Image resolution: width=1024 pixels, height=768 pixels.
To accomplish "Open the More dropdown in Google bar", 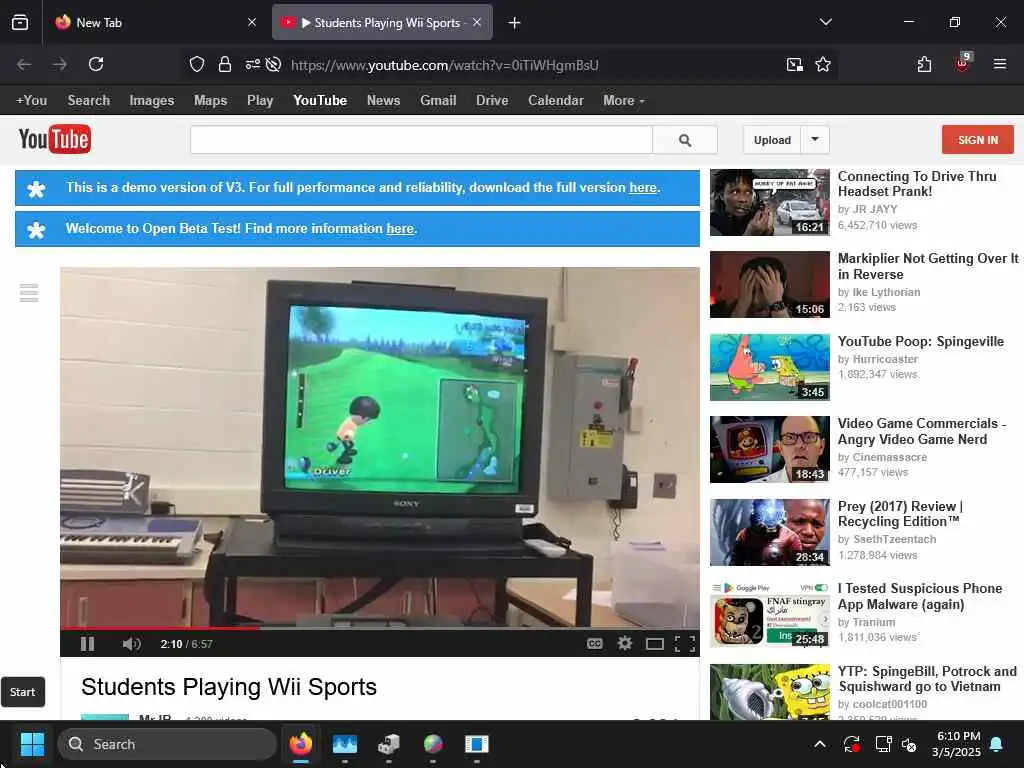I will 624,101.
